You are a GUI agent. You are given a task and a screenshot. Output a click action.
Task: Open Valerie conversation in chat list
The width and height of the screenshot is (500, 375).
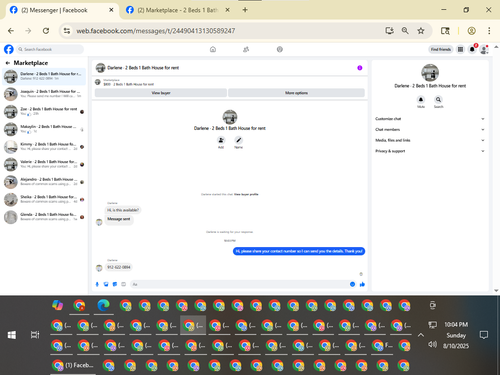click(x=44, y=164)
